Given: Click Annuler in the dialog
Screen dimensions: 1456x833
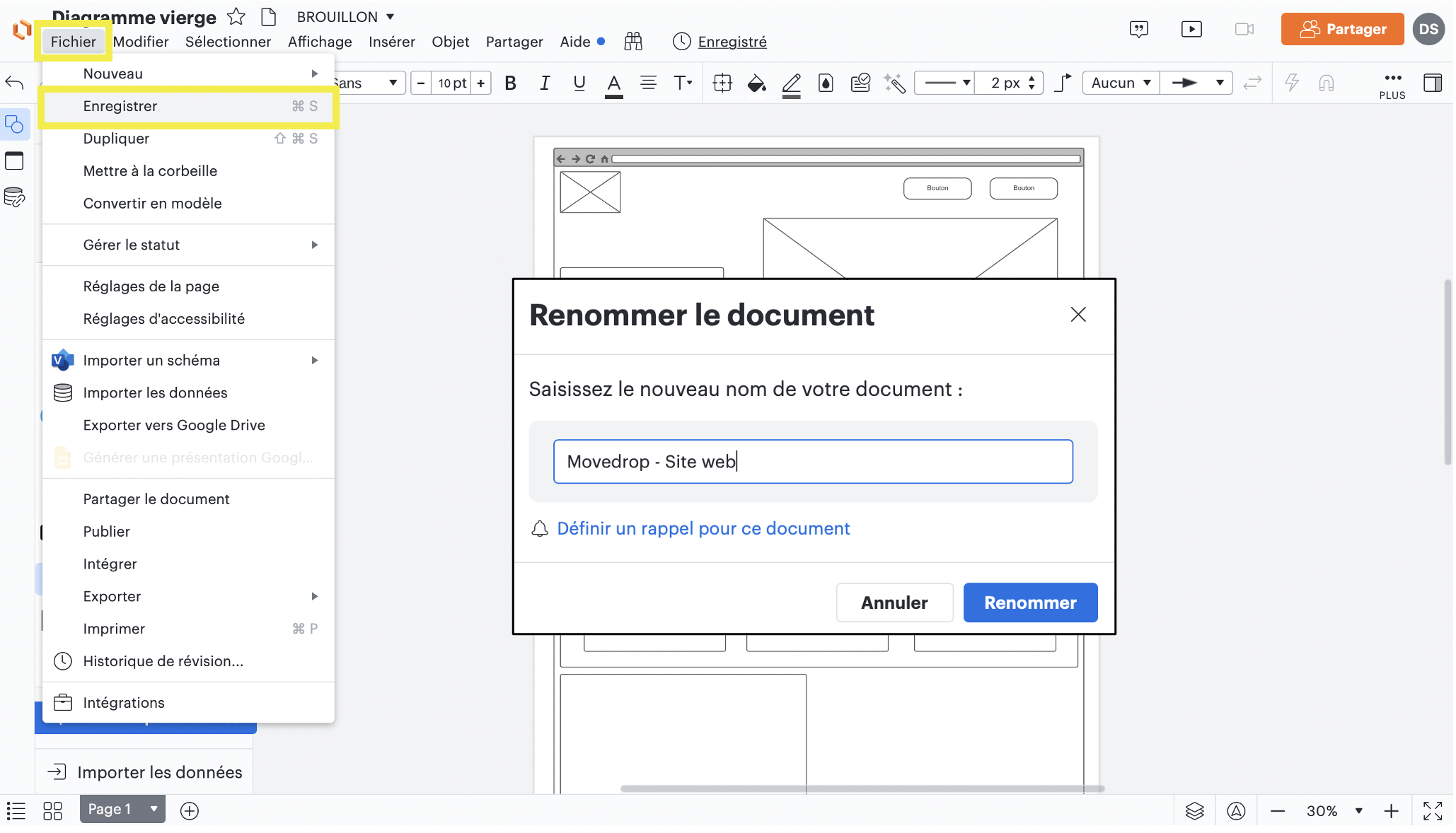Looking at the screenshot, I should point(894,602).
